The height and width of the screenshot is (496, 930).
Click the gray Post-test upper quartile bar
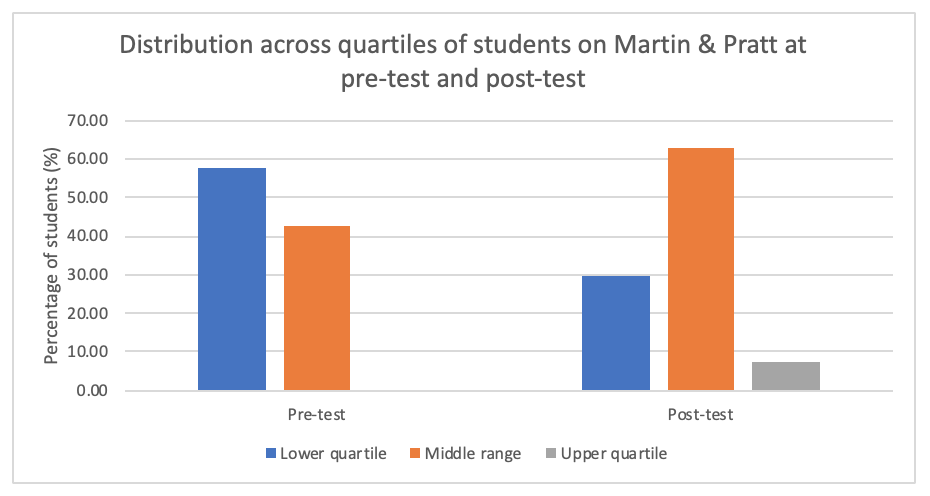pos(786,376)
